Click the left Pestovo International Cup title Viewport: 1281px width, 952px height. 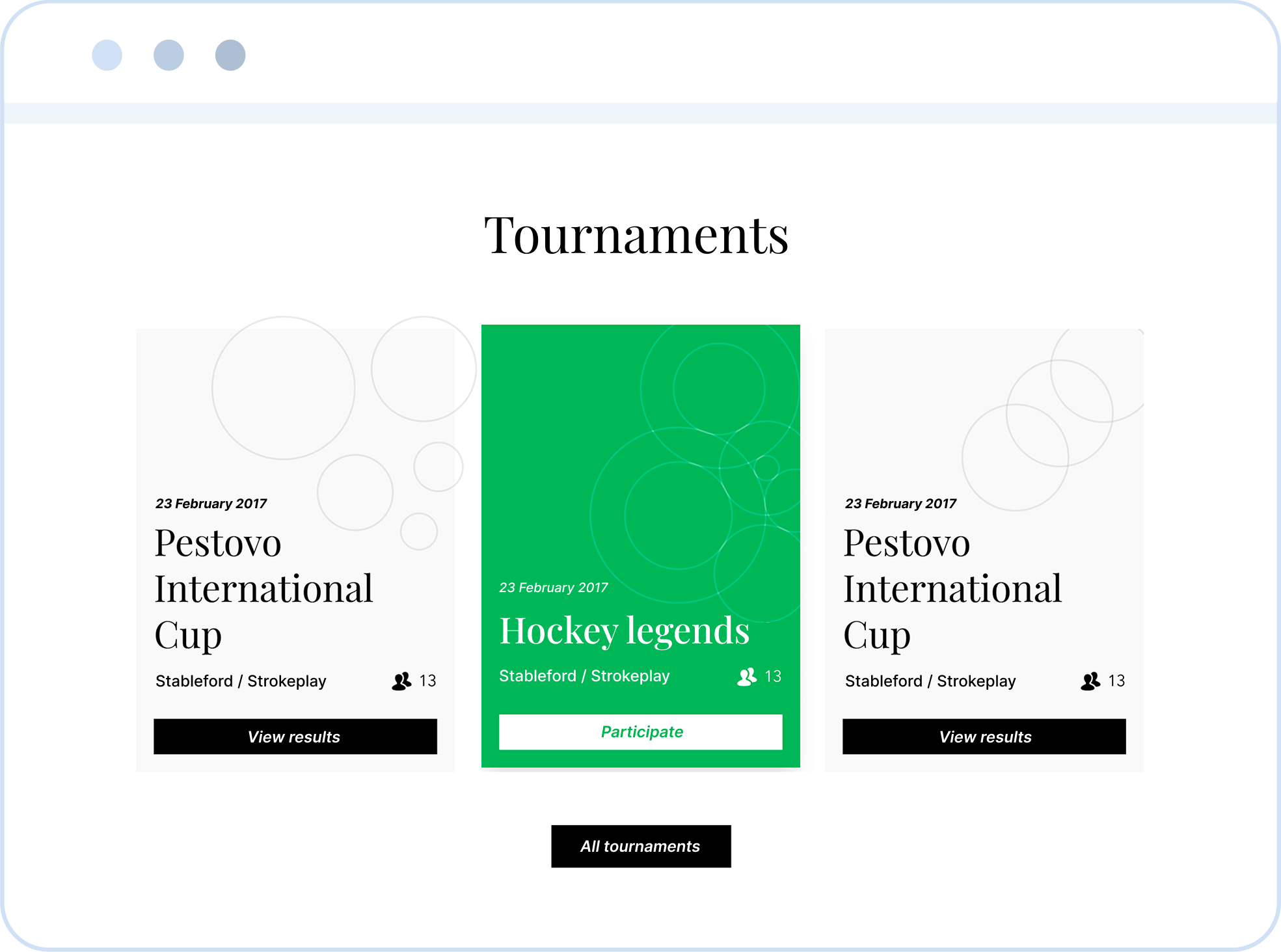click(x=263, y=589)
